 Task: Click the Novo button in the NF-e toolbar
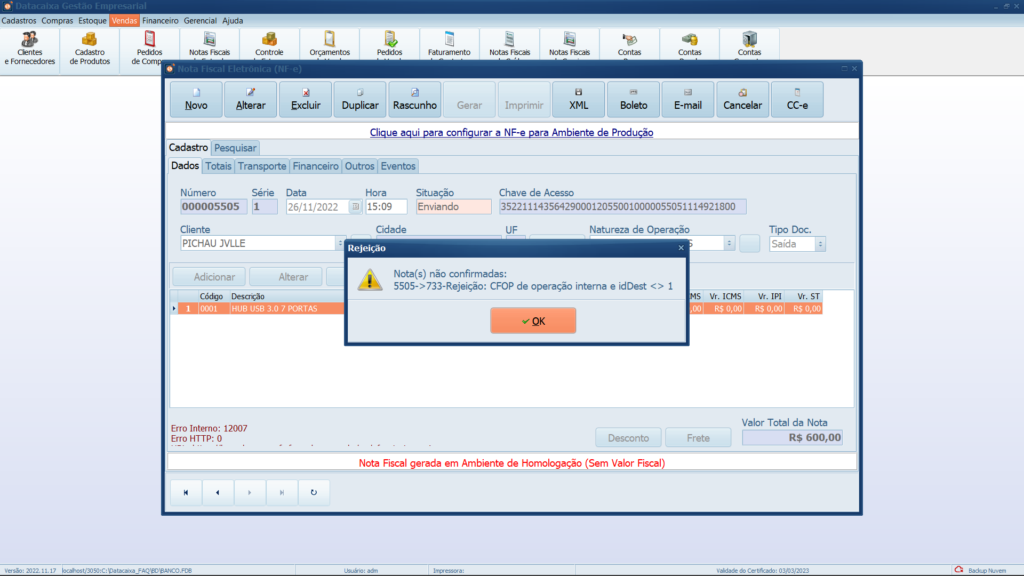(196, 99)
